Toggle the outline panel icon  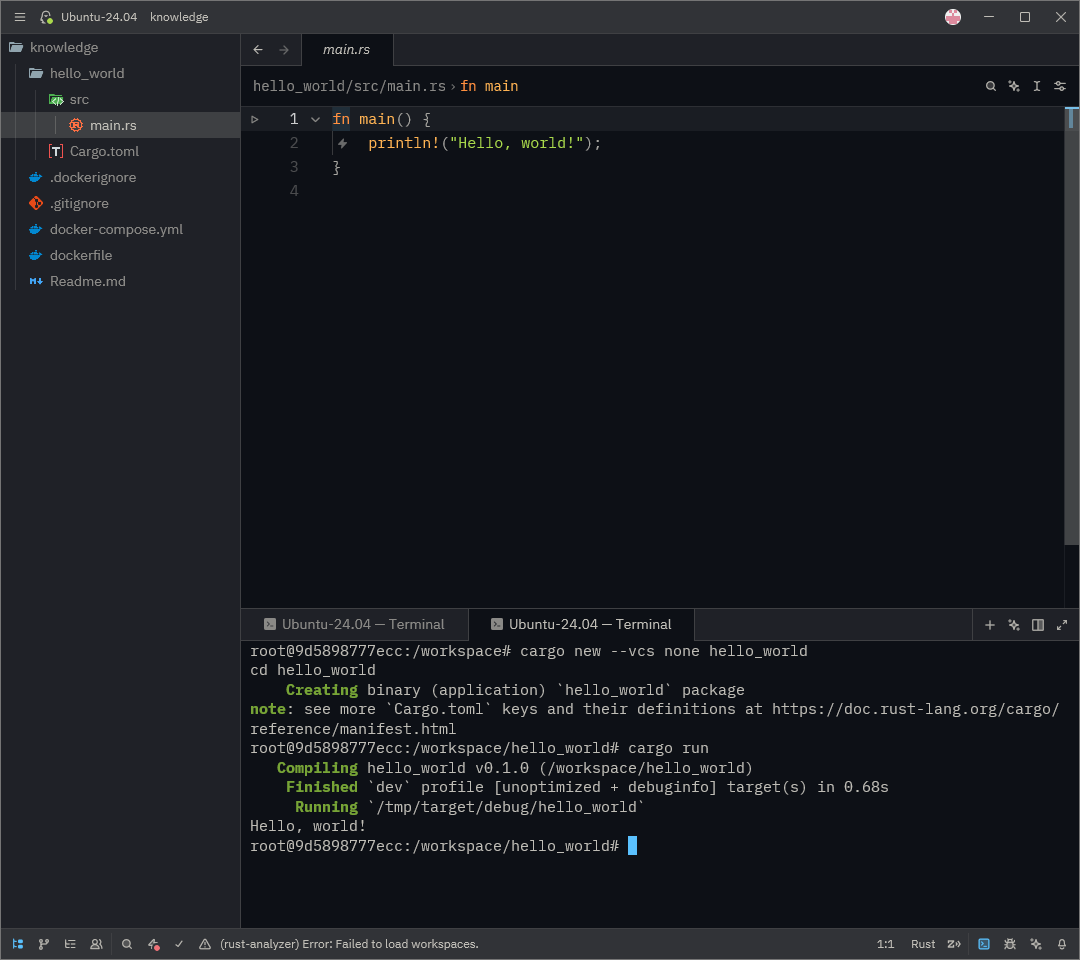pos(70,944)
